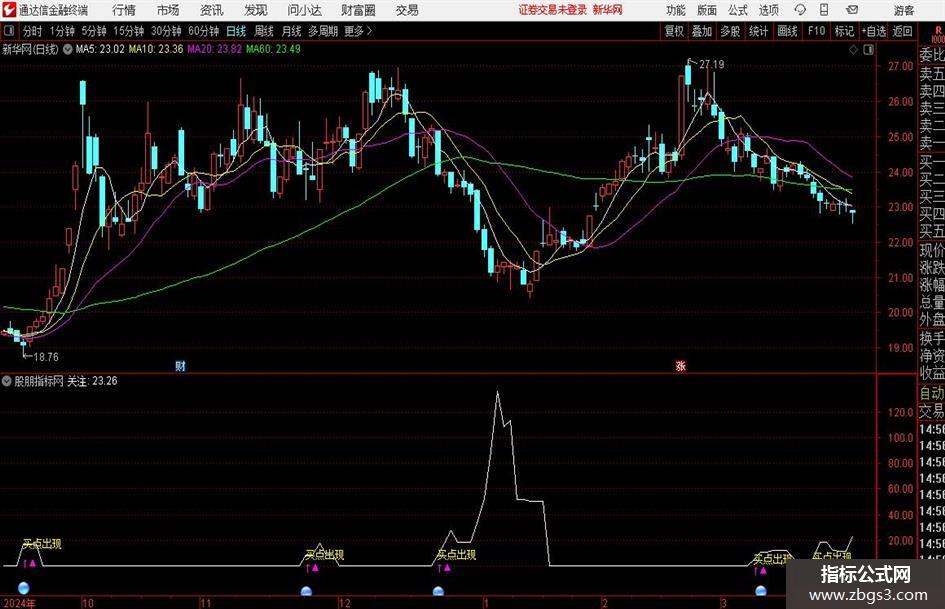This screenshot has width=945, height=609.
Task: Open the 版面 menu
Action: coord(706,10)
